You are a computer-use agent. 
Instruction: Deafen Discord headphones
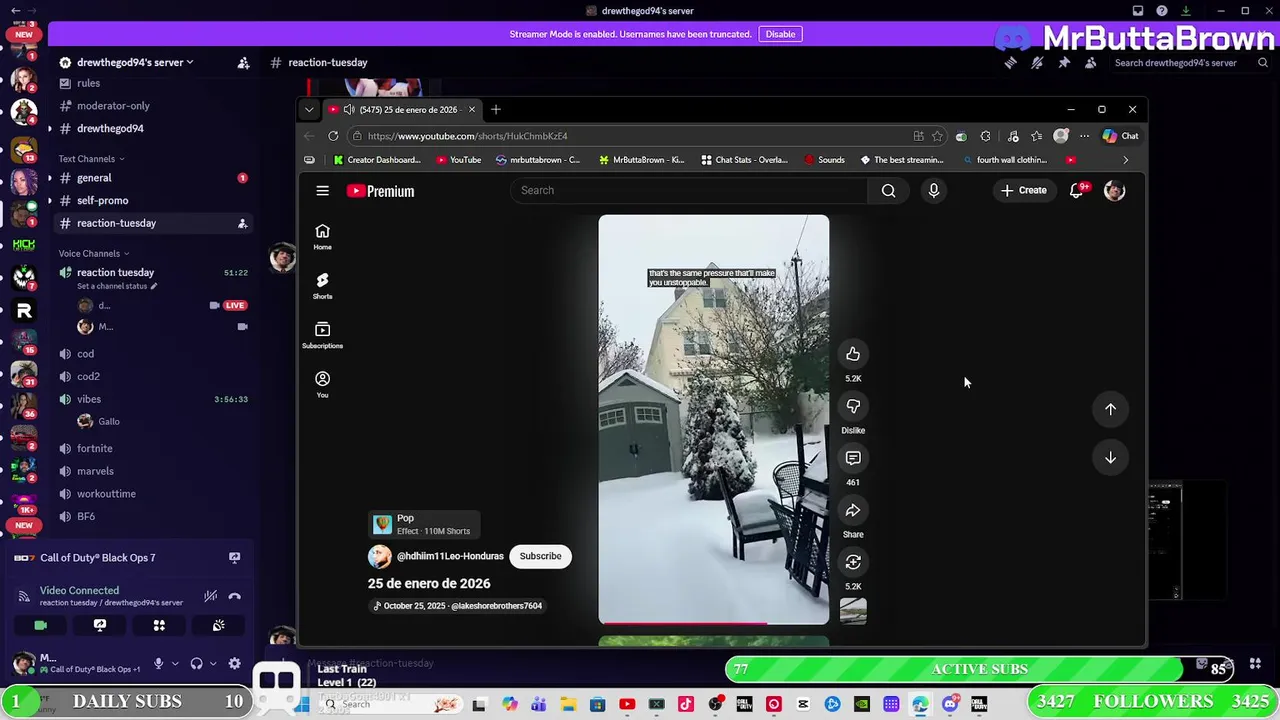pos(197,663)
